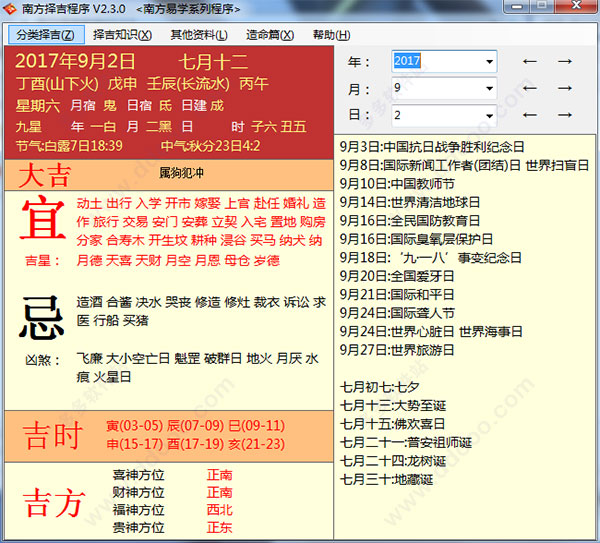This screenshot has height=543, width=600.
Task: Click the large black 忌 character
Action: [x=41, y=318]
